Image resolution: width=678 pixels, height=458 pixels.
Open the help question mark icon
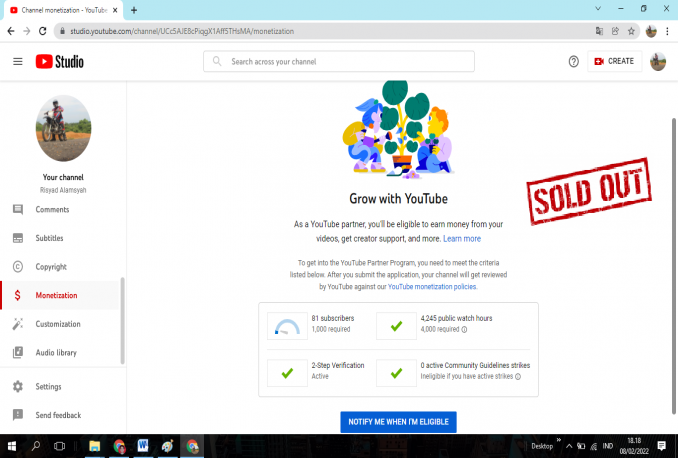(x=573, y=62)
